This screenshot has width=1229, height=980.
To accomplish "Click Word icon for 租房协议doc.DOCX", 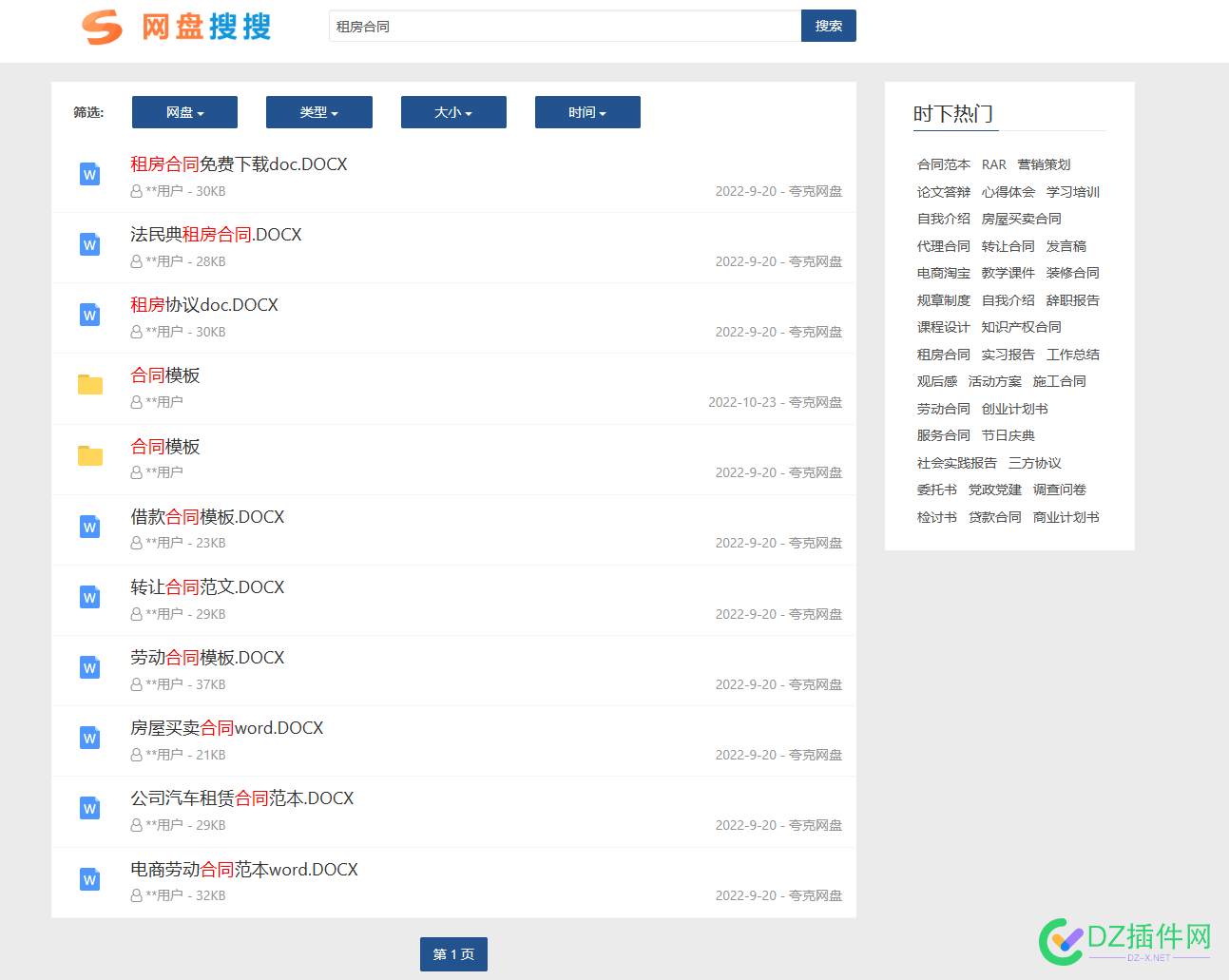I will (x=90, y=315).
